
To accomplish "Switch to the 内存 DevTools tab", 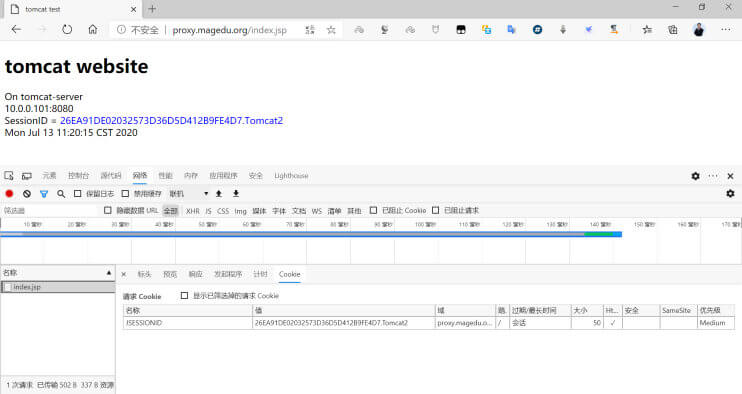I will click(x=191, y=176).
